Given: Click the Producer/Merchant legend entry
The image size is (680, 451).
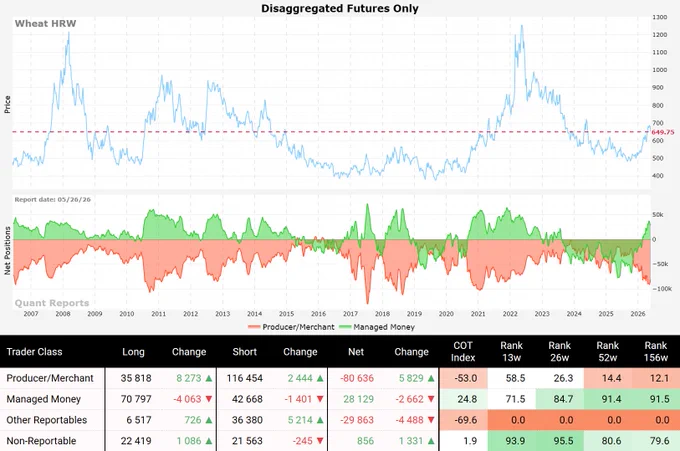Looking at the screenshot, I should [291, 327].
